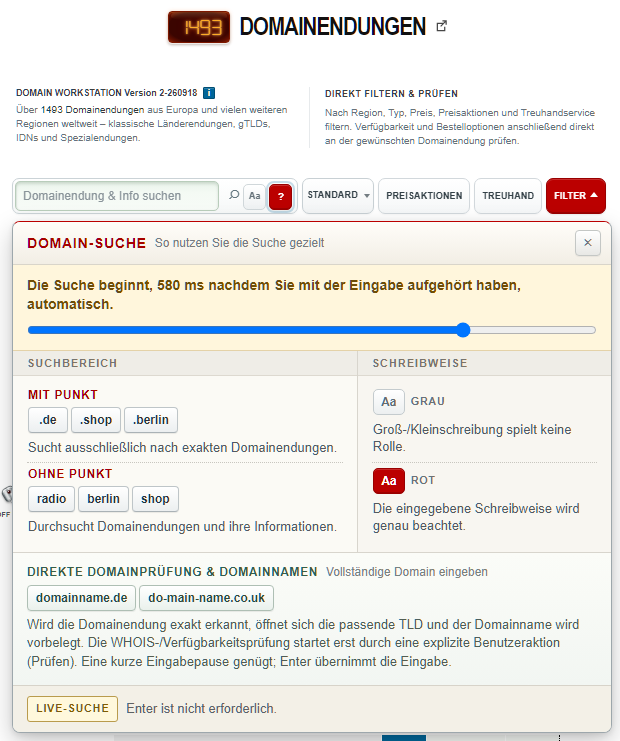
Task: Click the berlin chip under OHNE PUNKT
Action: (x=103, y=499)
